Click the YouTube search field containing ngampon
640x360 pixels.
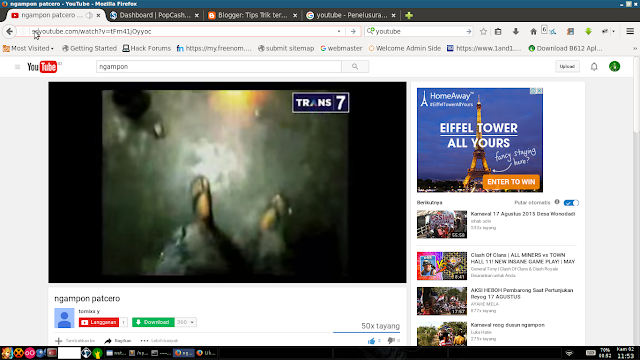pyautogui.click(x=219, y=67)
